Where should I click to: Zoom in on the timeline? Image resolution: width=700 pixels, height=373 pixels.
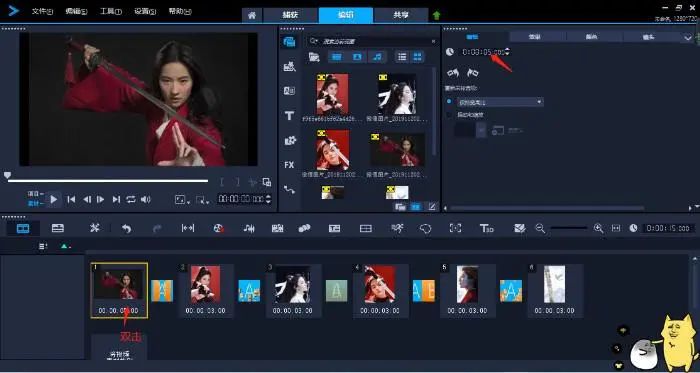click(x=598, y=228)
